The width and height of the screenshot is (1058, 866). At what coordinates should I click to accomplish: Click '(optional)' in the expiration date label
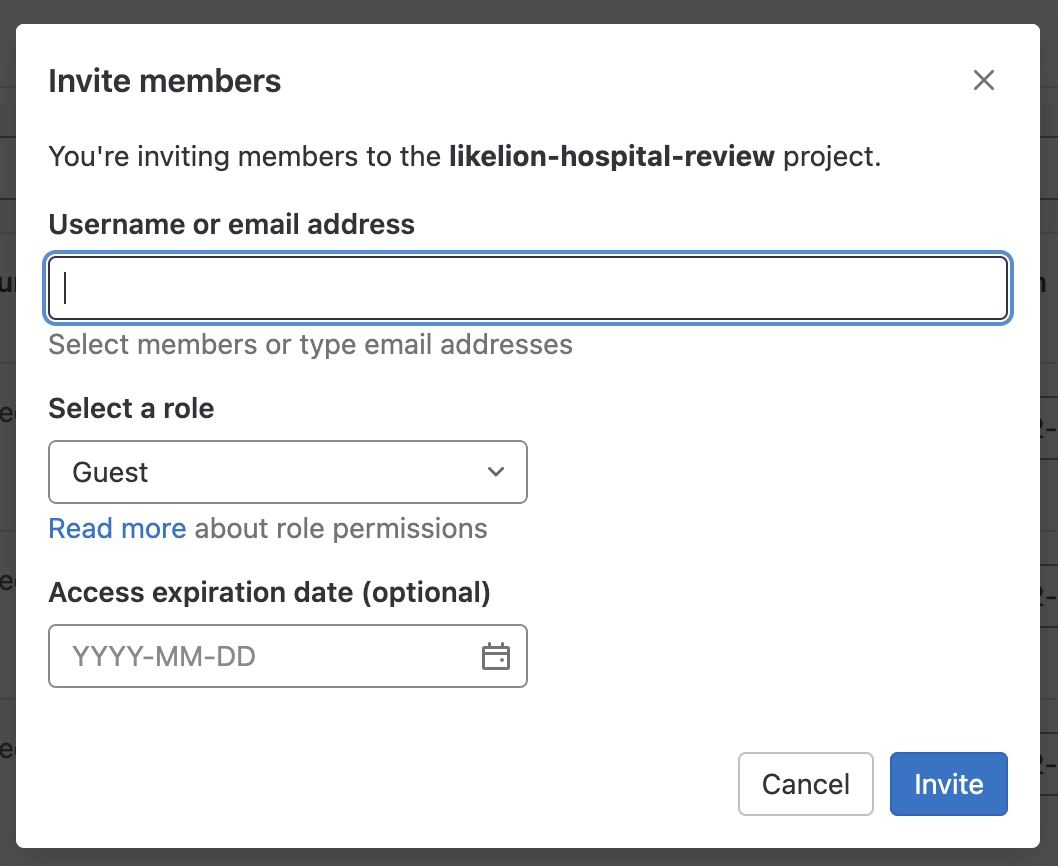(426, 593)
